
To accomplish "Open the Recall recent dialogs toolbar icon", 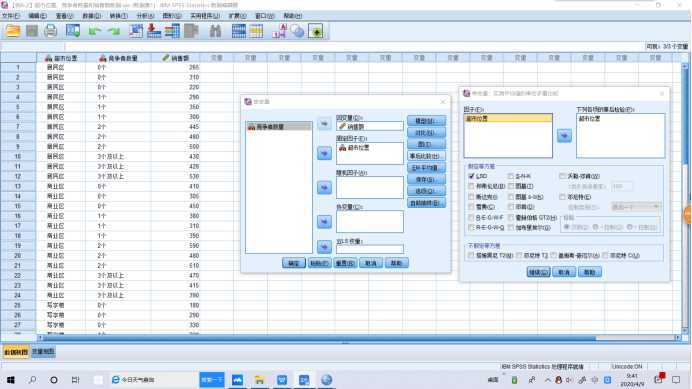I will [73, 31].
